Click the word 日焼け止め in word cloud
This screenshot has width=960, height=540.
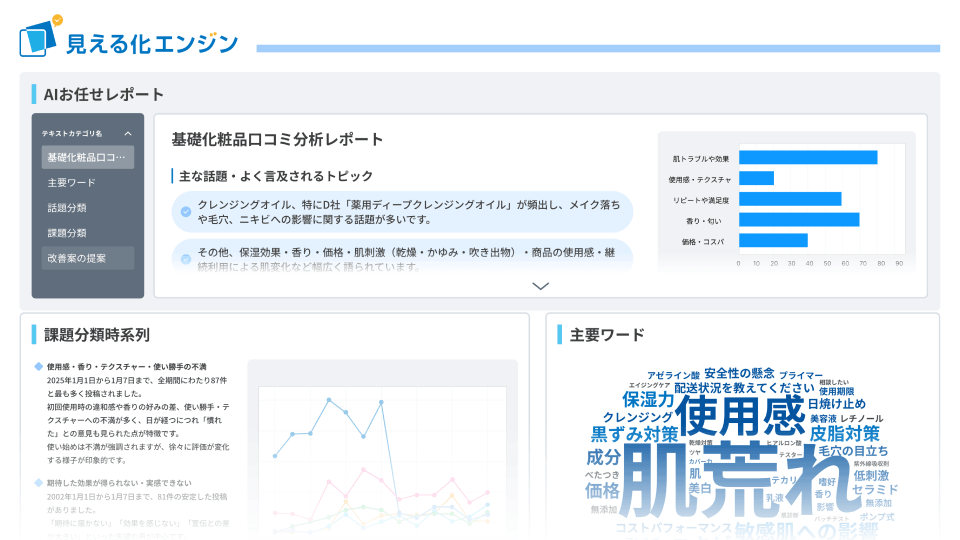pyautogui.click(x=836, y=404)
